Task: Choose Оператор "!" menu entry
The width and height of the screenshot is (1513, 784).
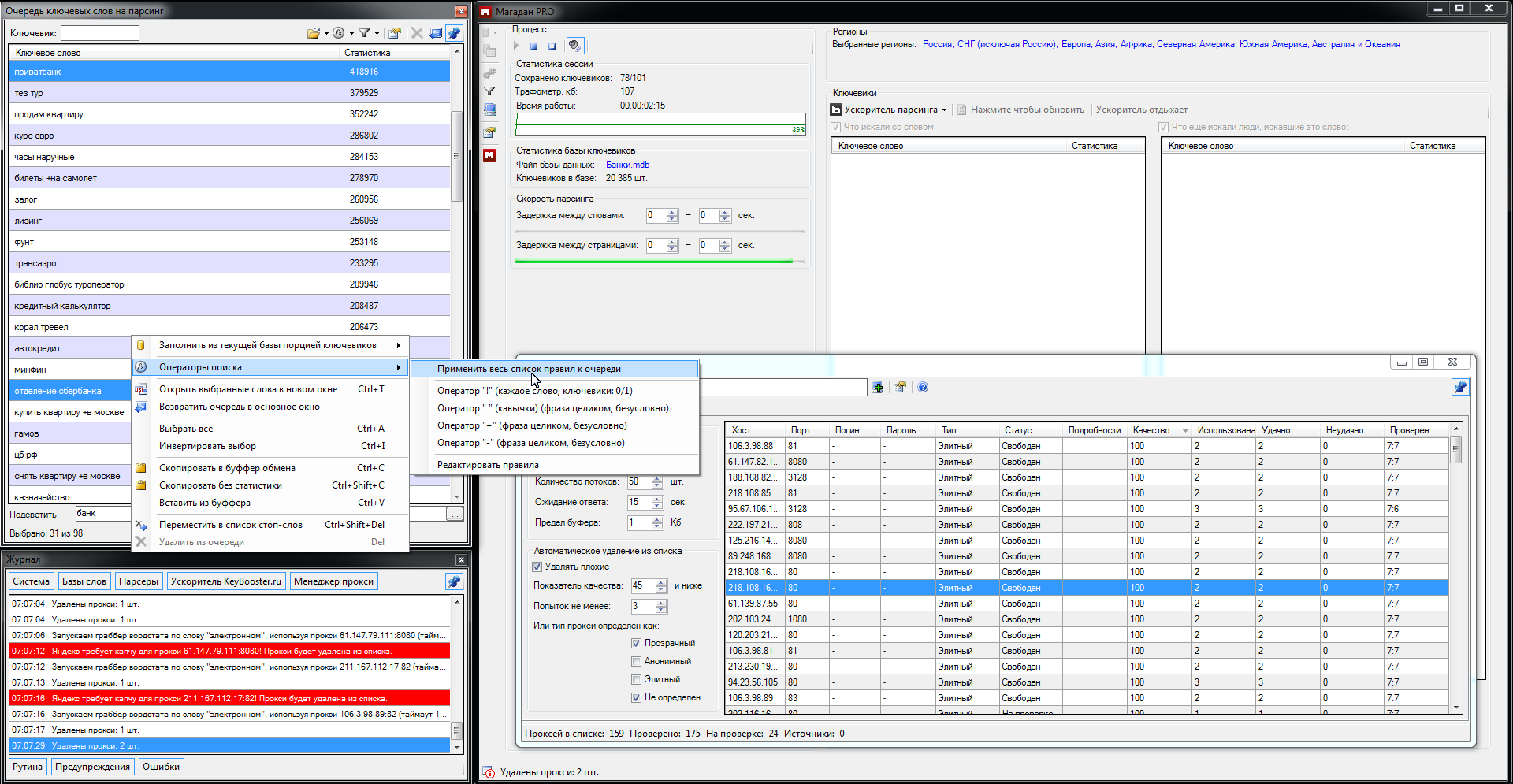Action: coord(555,391)
